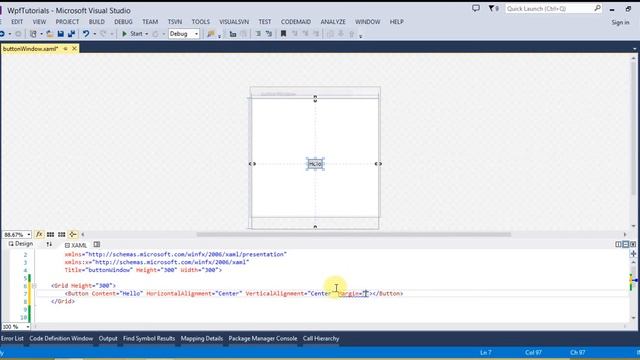Open the Call Hierarchy tab
Screen dimensions: 640x360
tap(321, 338)
